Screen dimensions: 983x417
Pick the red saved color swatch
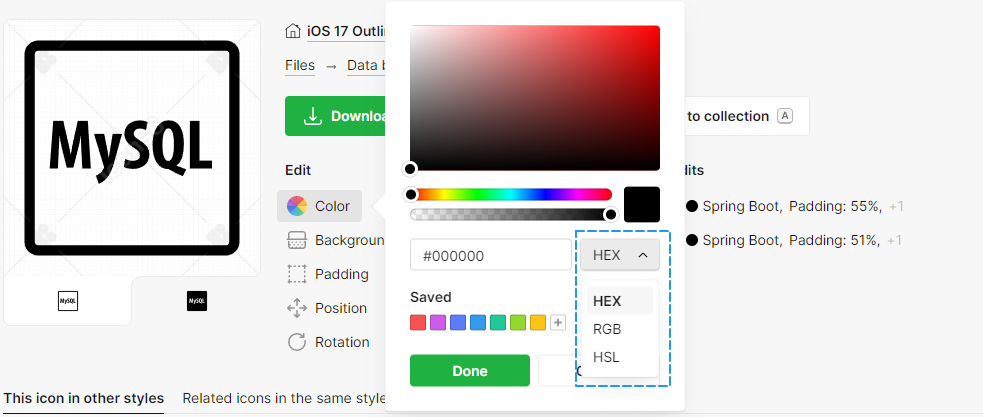click(x=418, y=323)
